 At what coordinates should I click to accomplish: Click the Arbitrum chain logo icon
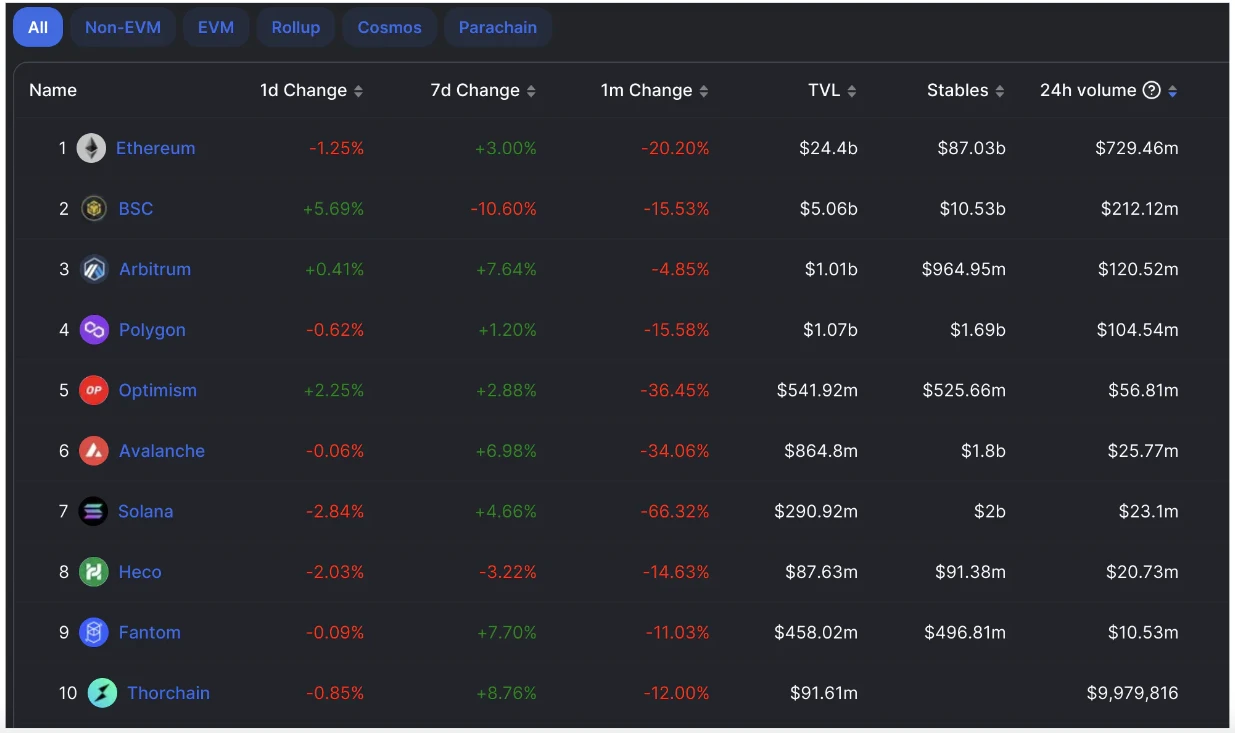pos(94,269)
